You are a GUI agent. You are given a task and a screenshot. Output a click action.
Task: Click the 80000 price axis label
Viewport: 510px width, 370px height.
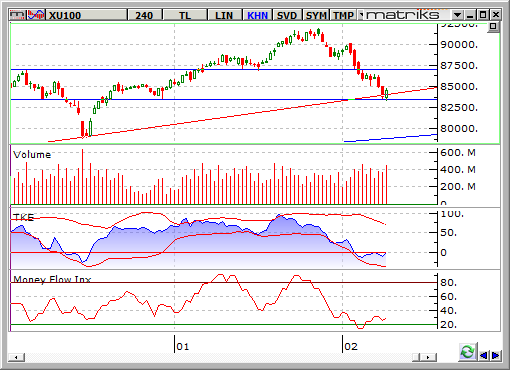(x=459, y=129)
